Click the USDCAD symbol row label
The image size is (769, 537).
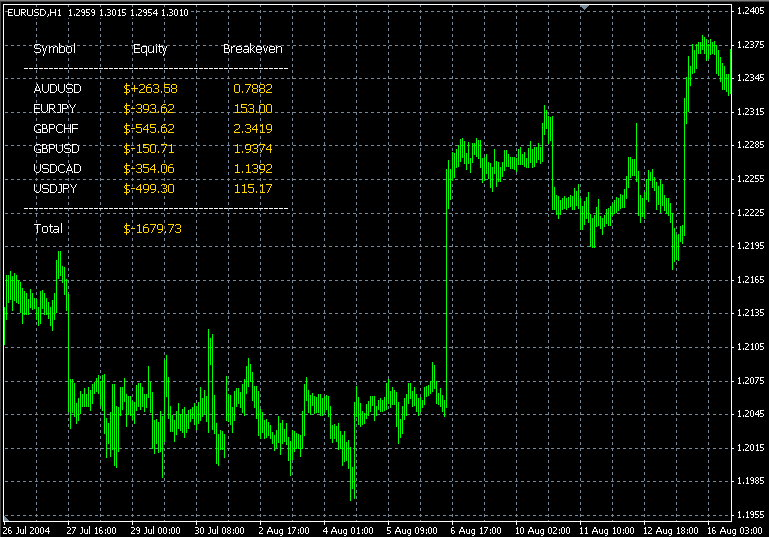pos(57,169)
